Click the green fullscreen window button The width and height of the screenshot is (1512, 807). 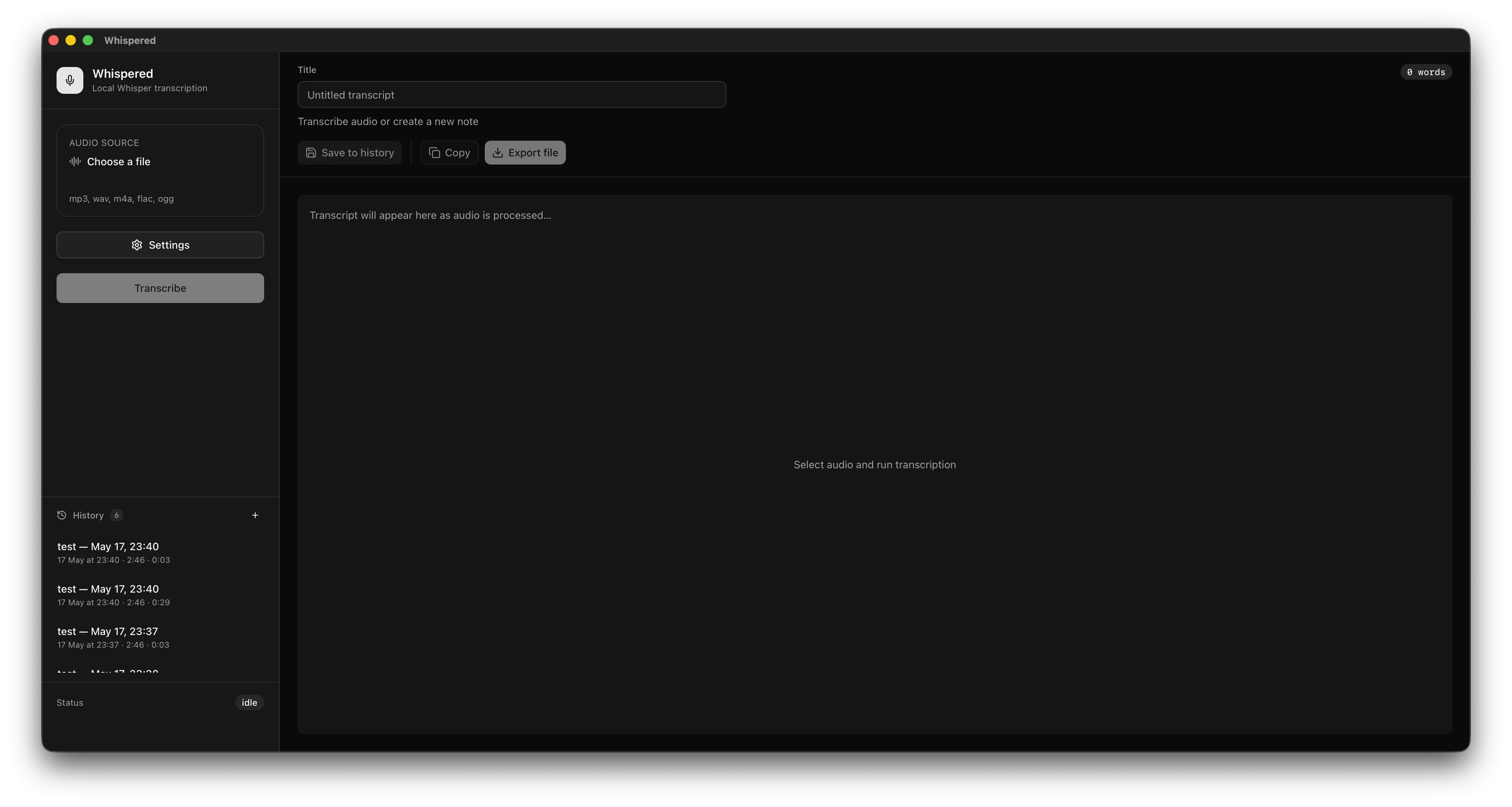point(88,40)
